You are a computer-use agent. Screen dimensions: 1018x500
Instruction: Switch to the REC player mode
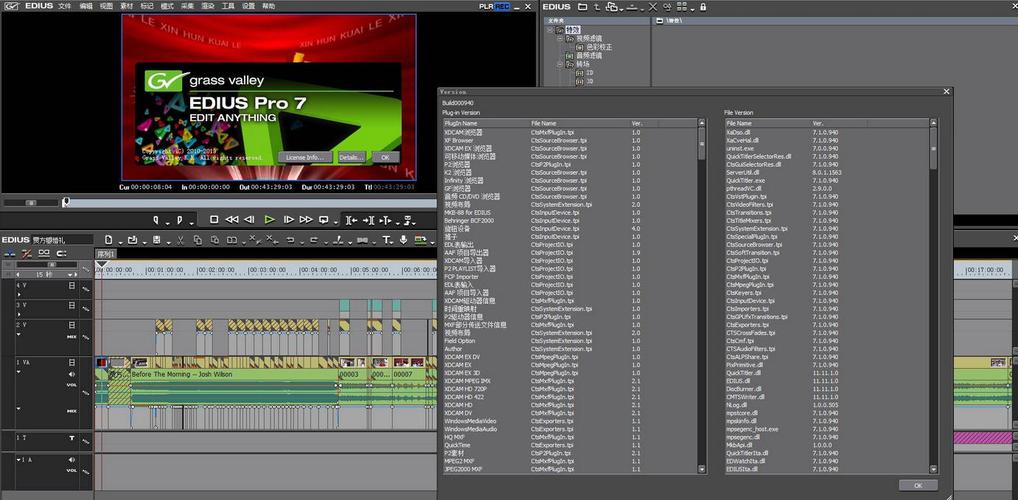(503, 6)
